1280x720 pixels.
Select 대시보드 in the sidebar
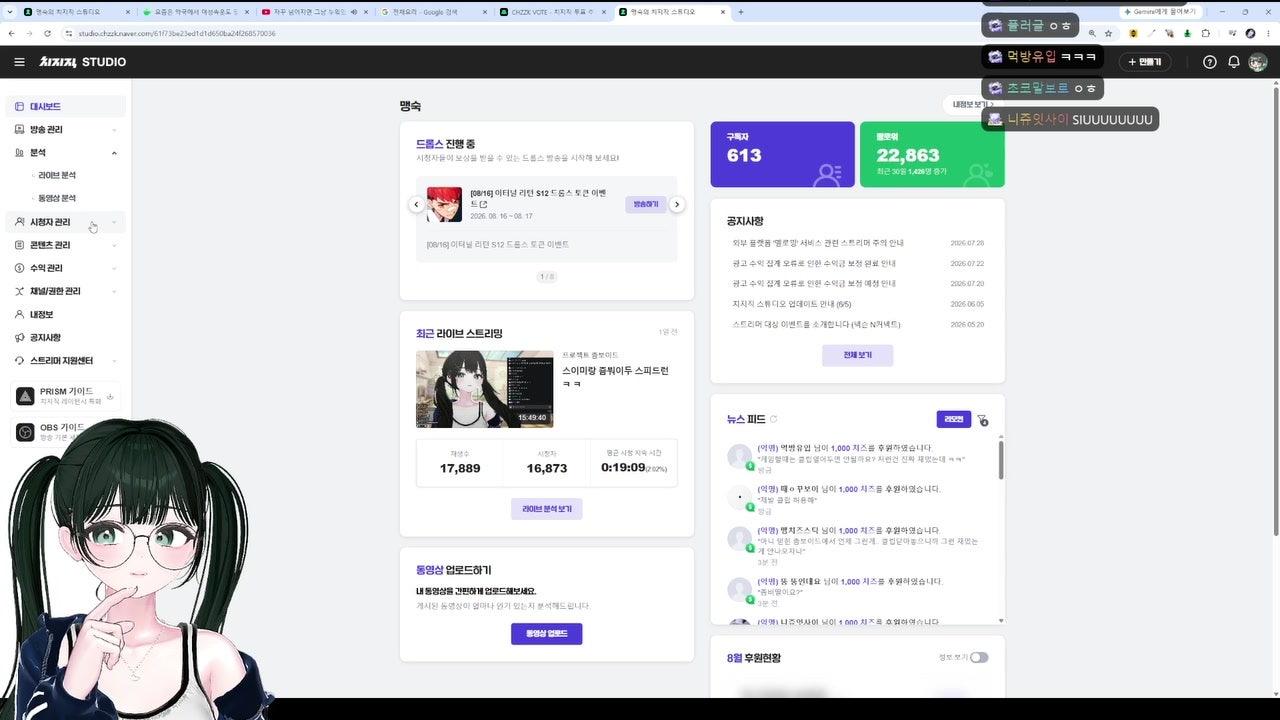coord(66,106)
